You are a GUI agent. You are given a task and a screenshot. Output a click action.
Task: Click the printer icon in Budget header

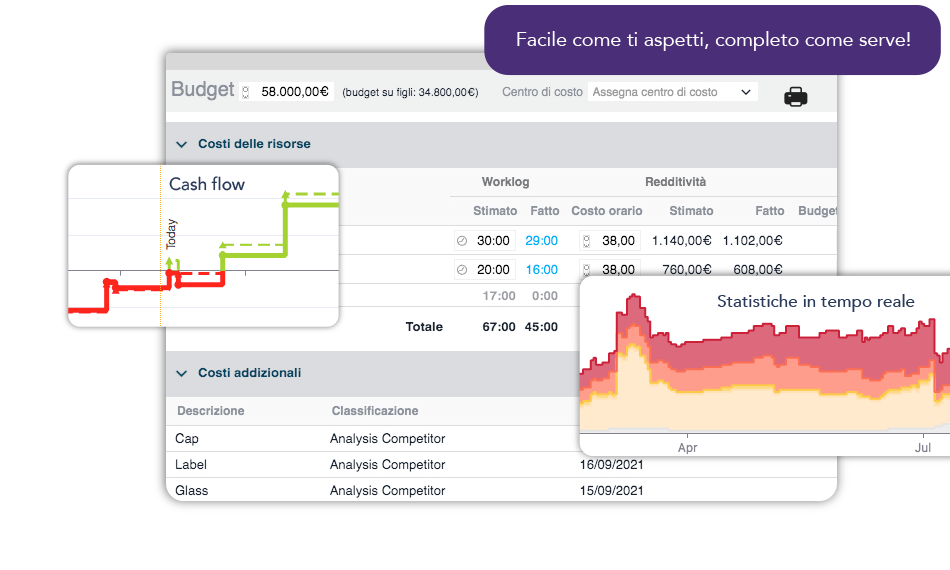(x=795, y=97)
